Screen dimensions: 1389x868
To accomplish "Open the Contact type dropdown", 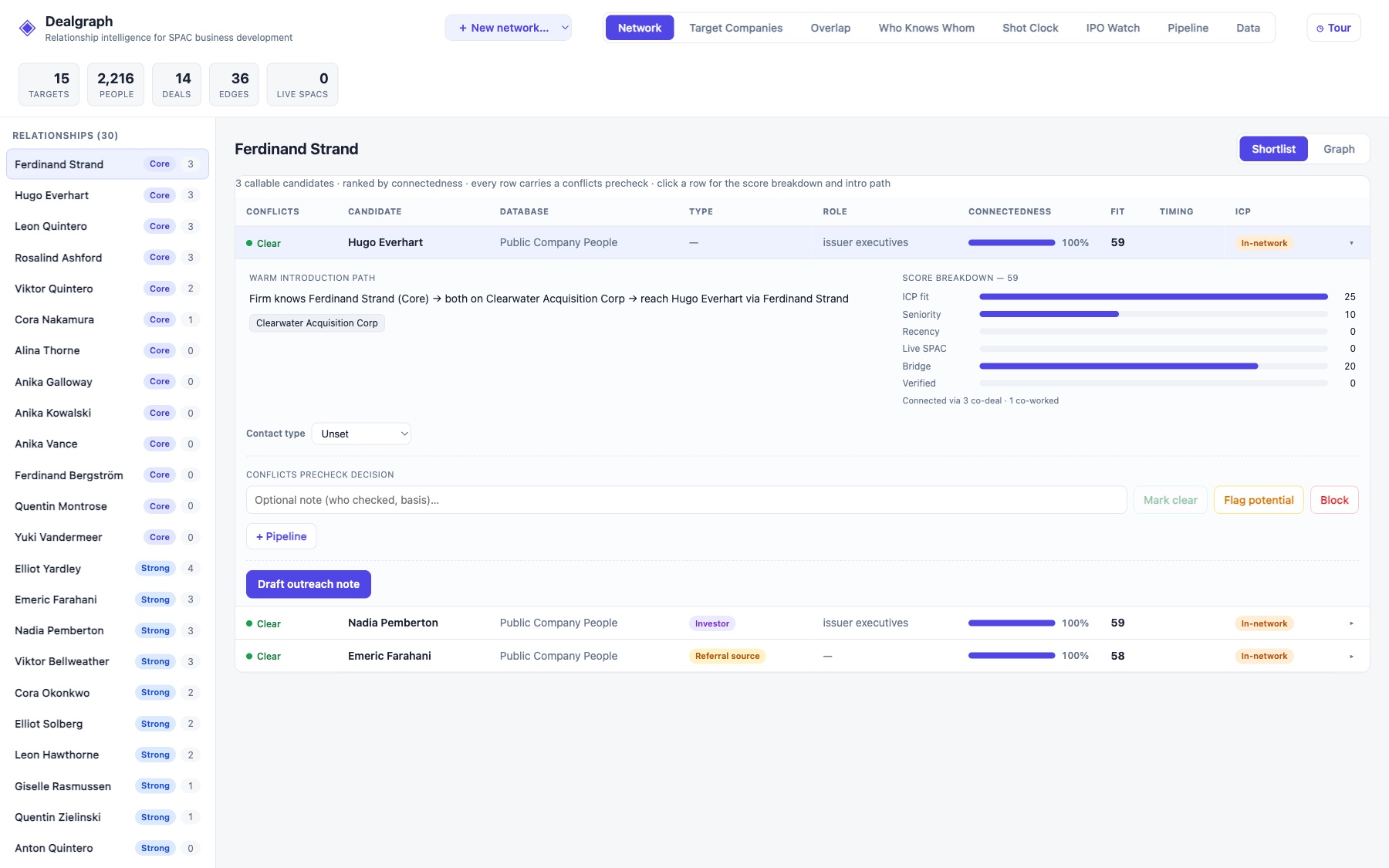I will tap(361, 434).
